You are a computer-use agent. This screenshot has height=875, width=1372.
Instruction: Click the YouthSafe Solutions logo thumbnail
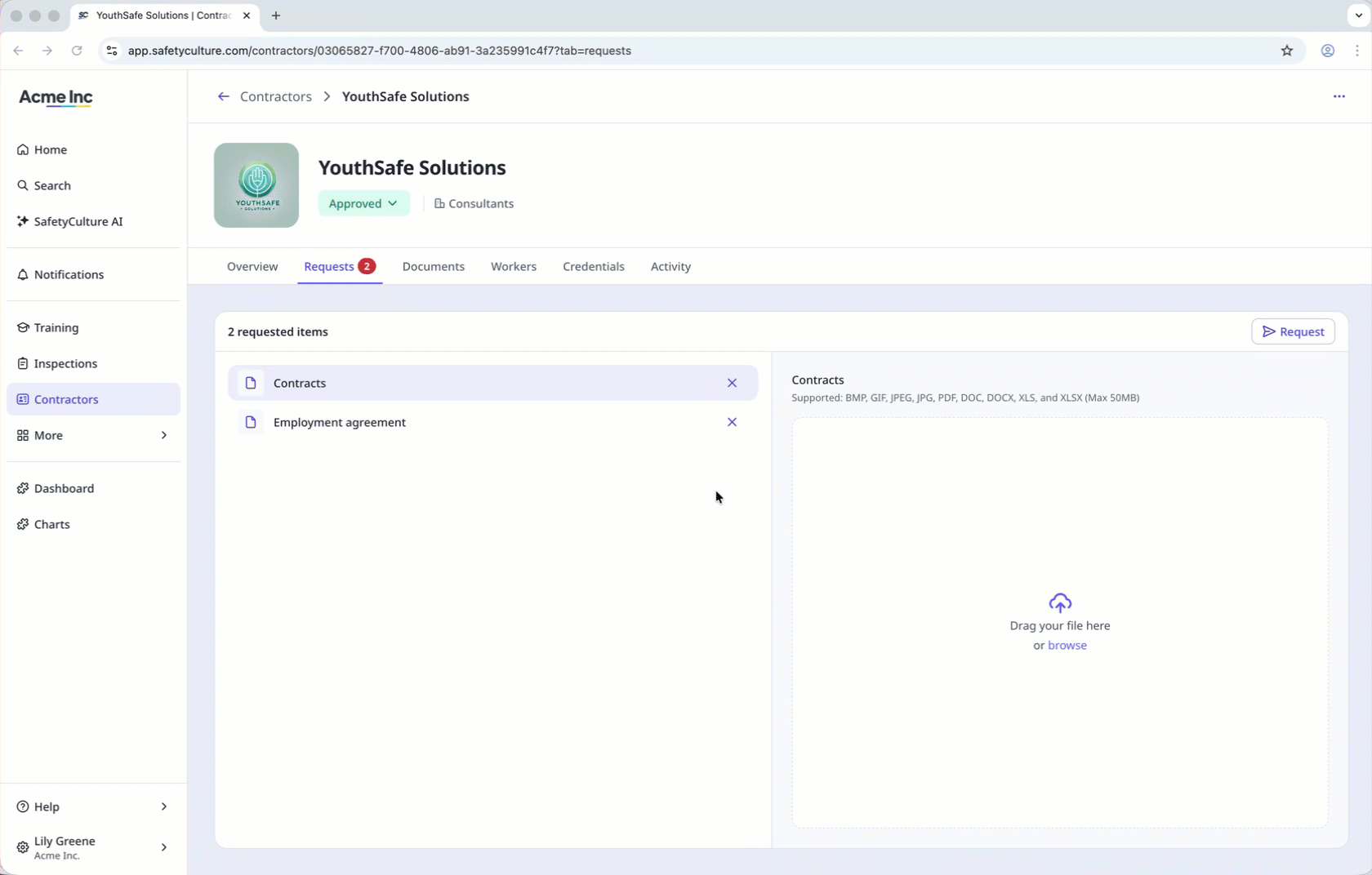[256, 185]
